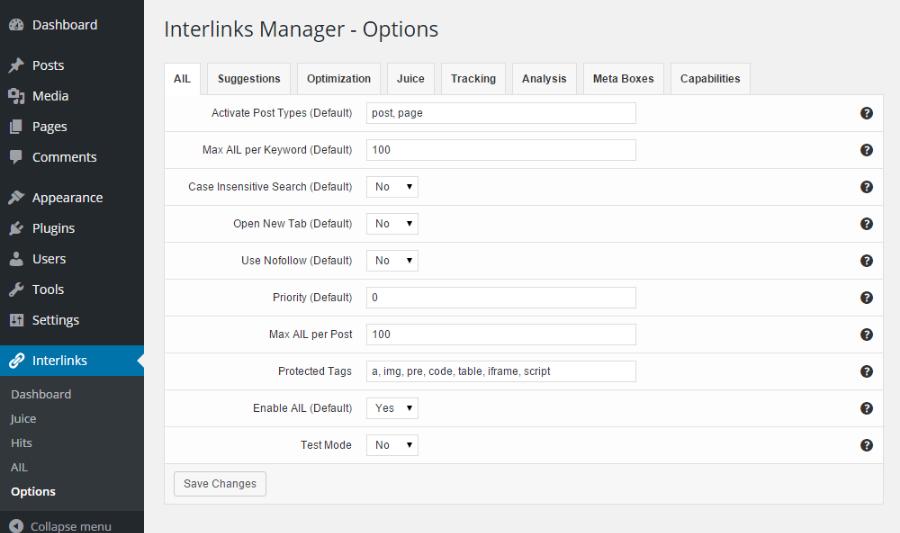Click the Interlinks chain link icon
Viewport: 900px width, 533px height.
click(16, 360)
